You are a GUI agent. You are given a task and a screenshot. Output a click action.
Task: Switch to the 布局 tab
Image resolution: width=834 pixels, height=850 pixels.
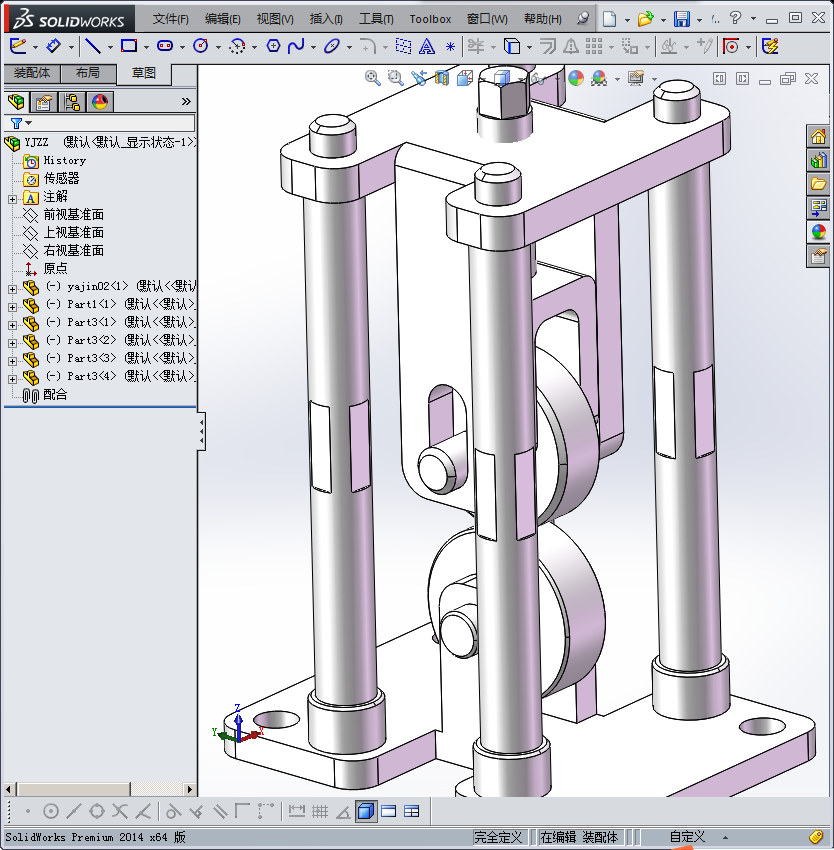87,73
